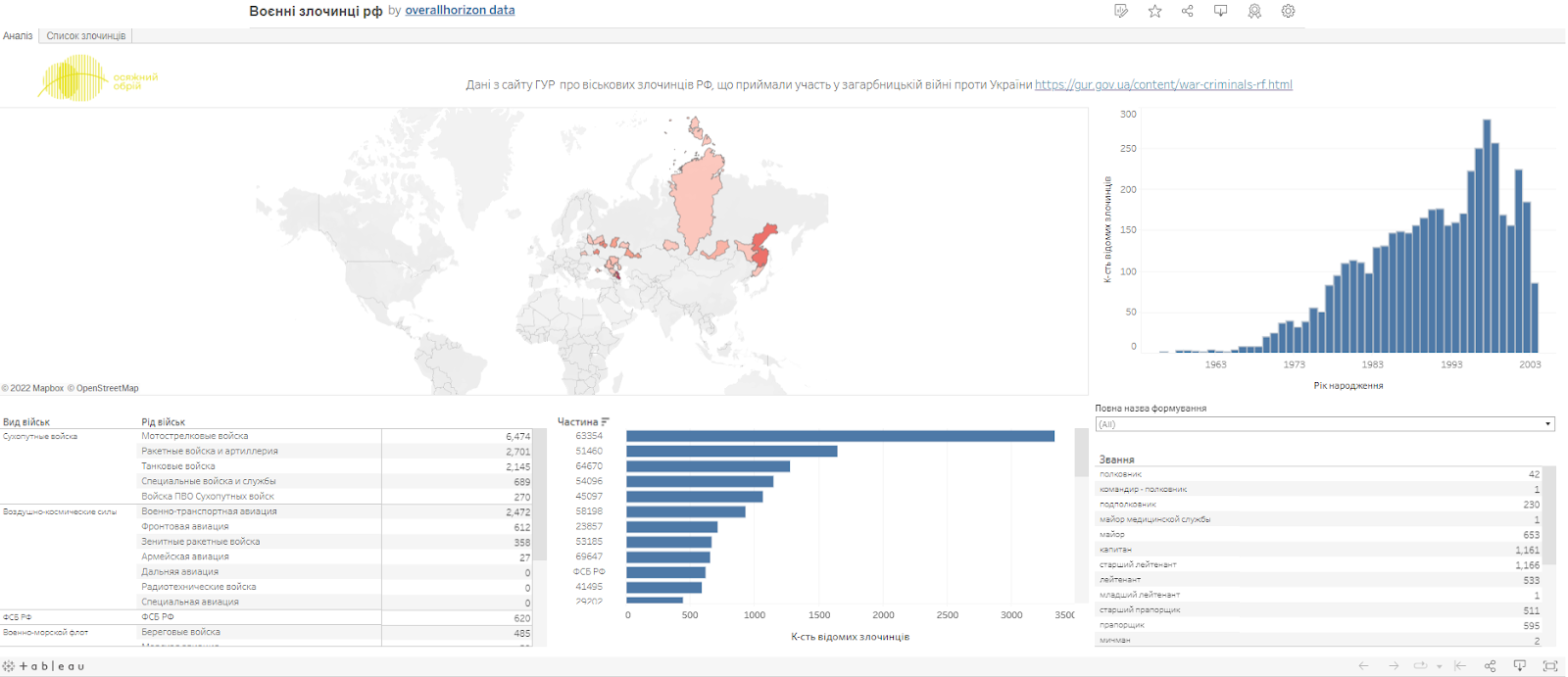Click the award ribbon icon
The width and height of the screenshot is (1568, 677).
[x=1253, y=11]
